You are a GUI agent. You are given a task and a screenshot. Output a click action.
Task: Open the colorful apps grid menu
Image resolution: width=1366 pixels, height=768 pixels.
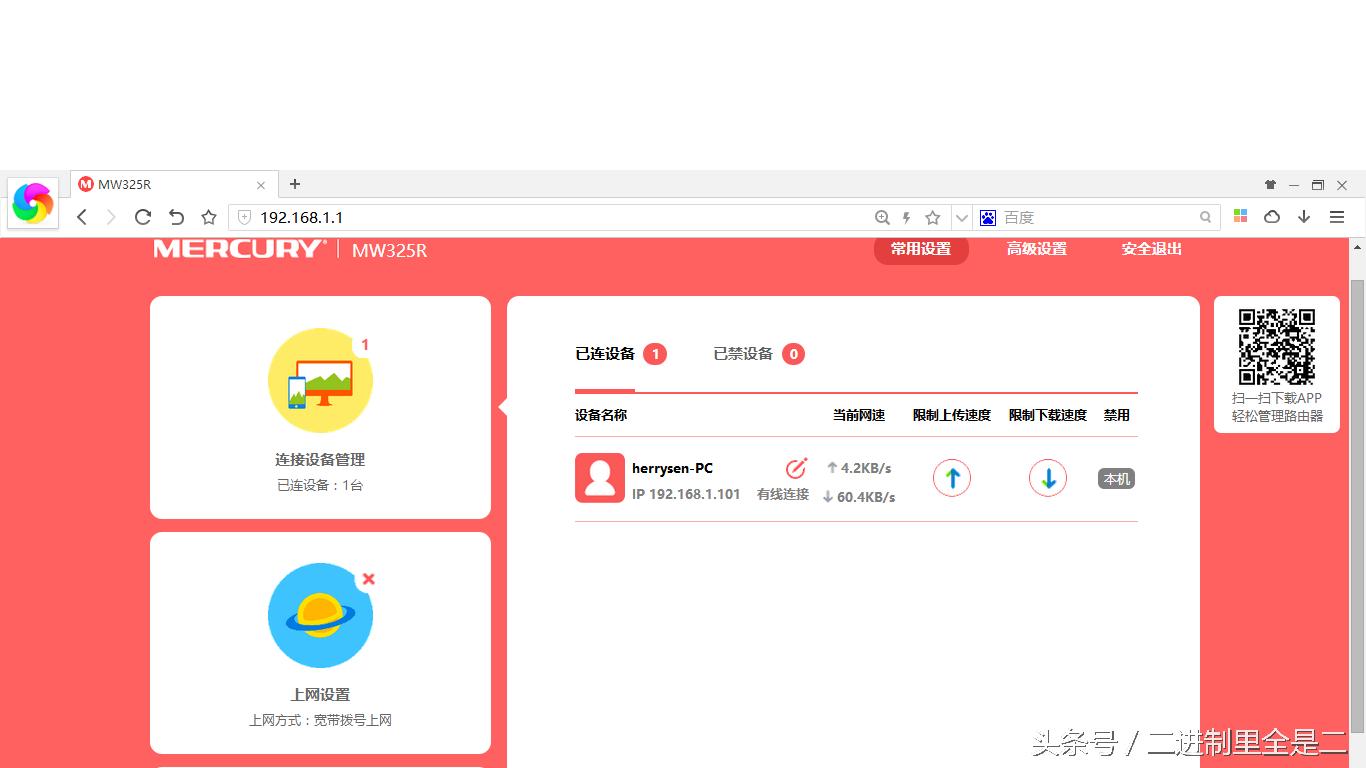click(x=1240, y=217)
